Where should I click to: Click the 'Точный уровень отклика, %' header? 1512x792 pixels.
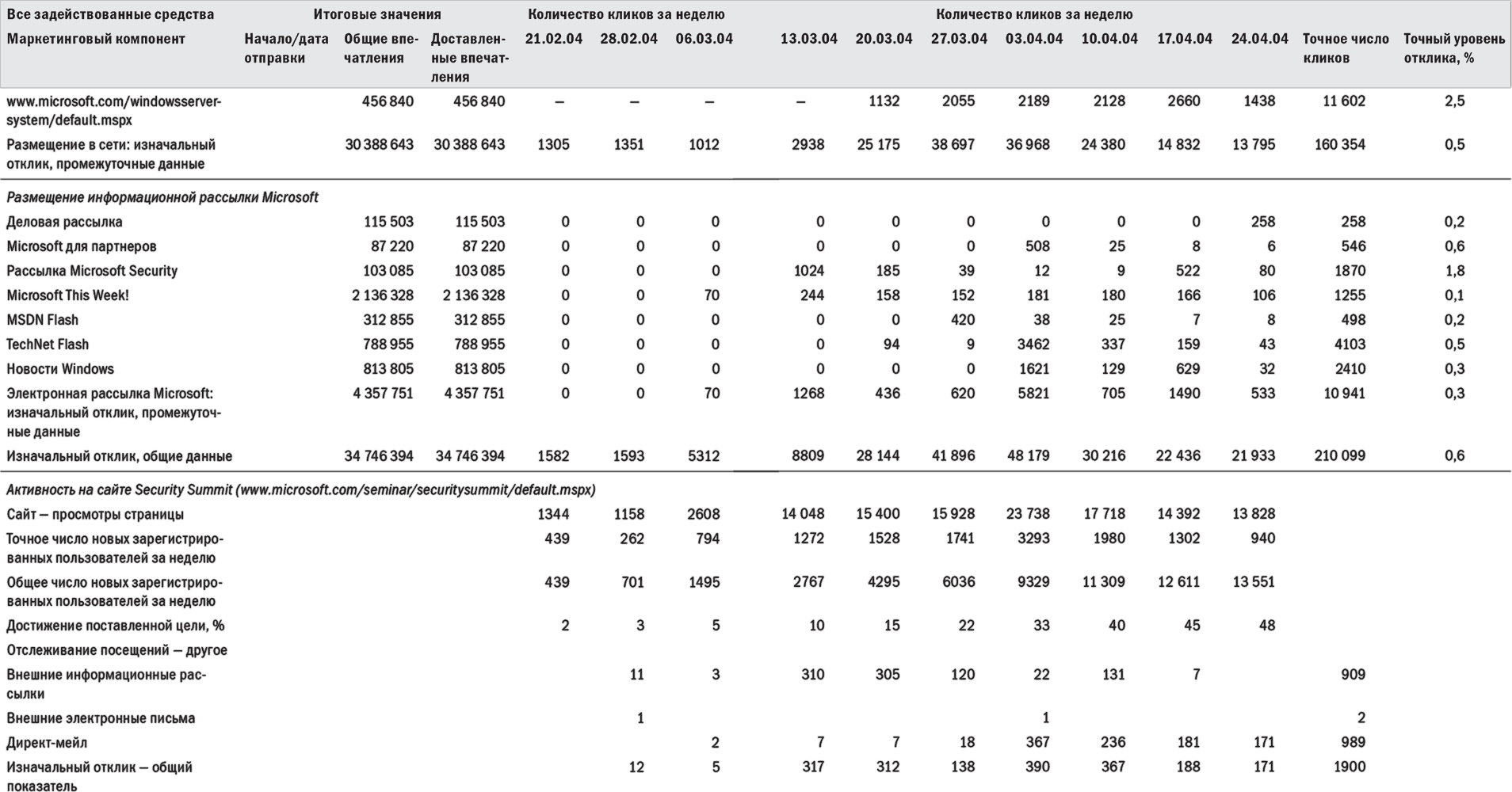(x=1454, y=48)
